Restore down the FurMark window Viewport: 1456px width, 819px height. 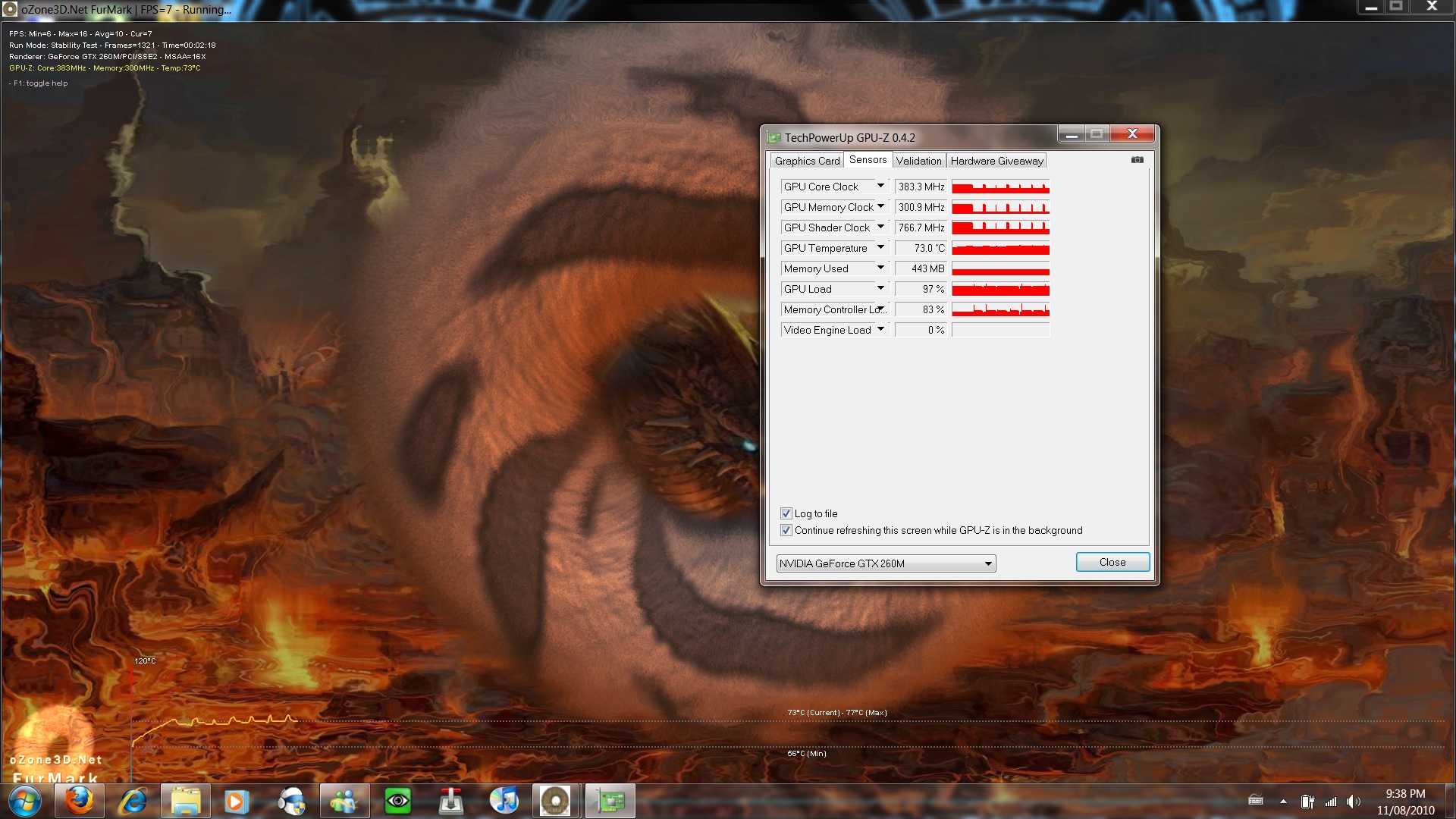[x=1396, y=7]
